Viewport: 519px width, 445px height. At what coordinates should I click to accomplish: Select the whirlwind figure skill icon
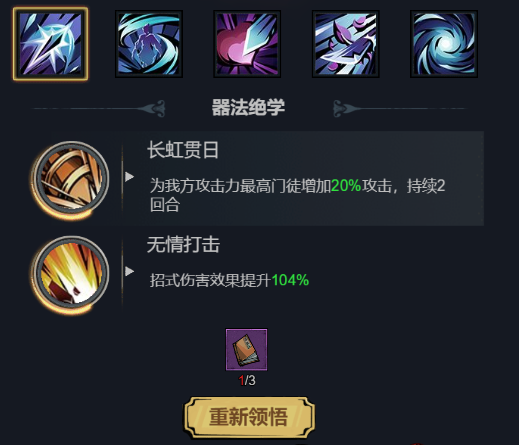click(149, 44)
